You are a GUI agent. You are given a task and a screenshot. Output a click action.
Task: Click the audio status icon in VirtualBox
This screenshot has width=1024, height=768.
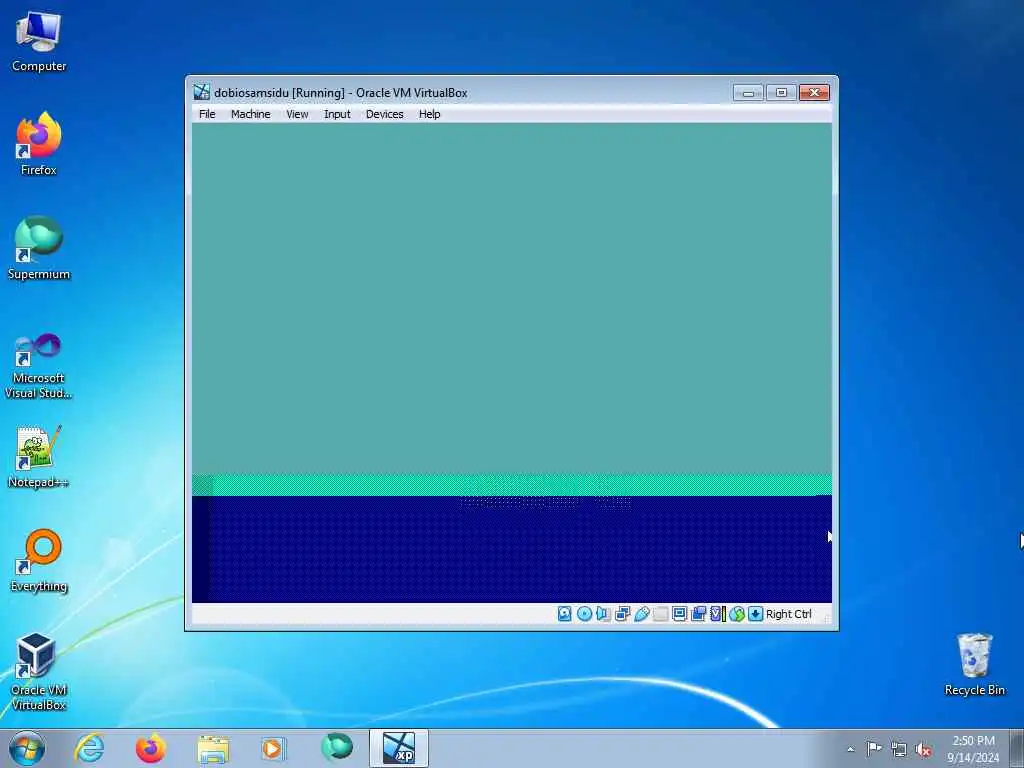[x=603, y=614]
